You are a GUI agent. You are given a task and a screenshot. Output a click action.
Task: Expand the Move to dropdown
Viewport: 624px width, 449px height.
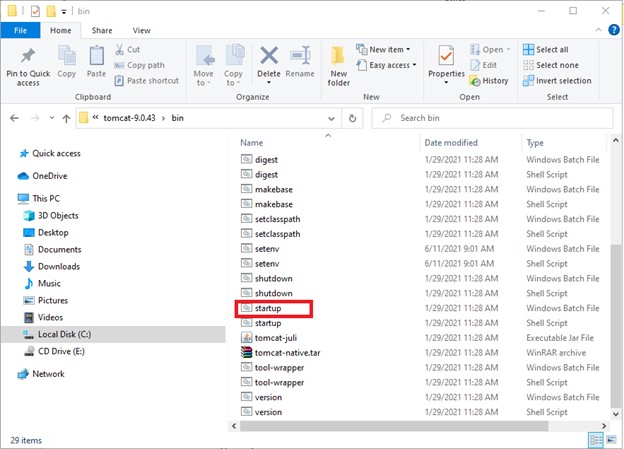204,64
